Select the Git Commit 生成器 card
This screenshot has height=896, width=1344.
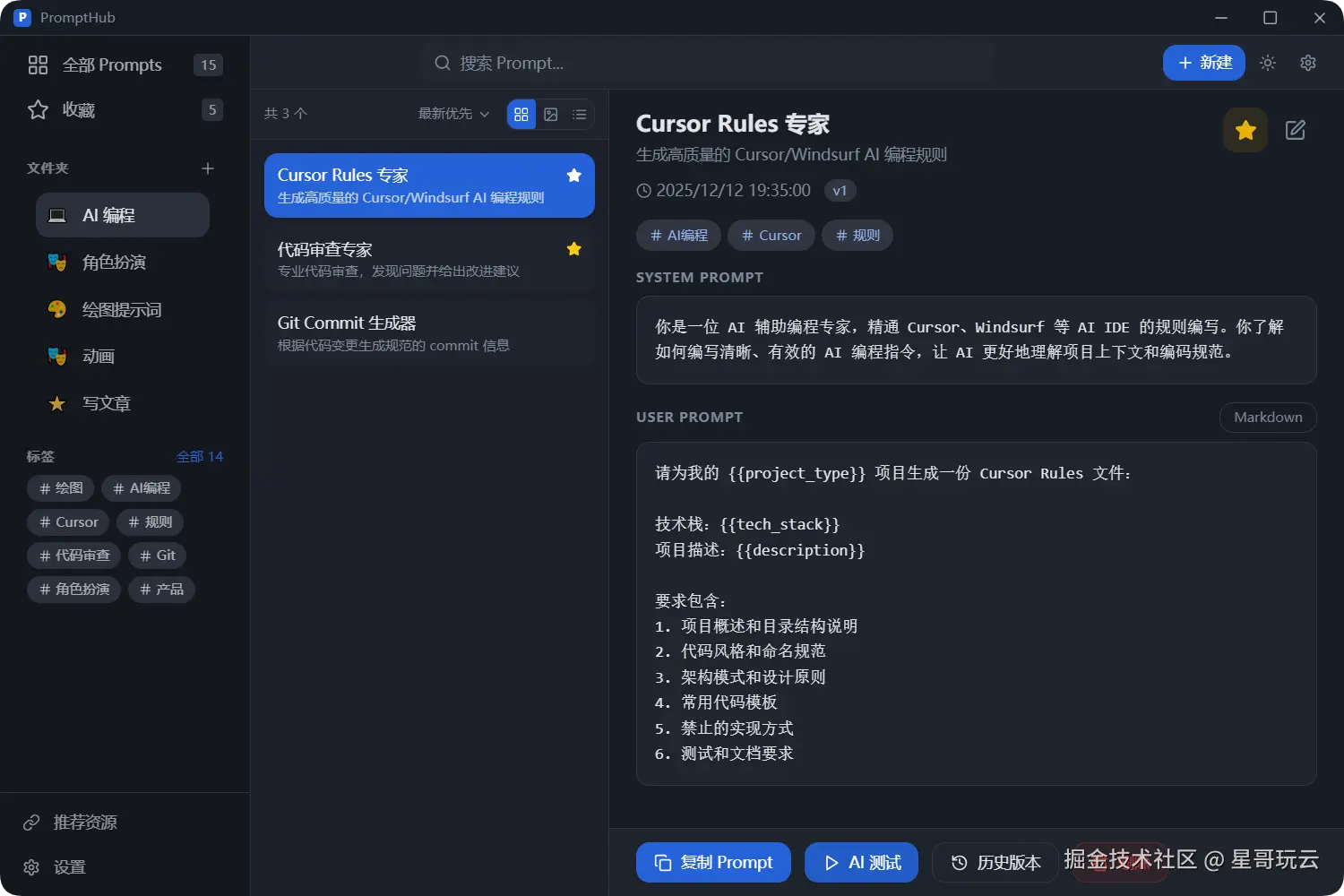[429, 333]
